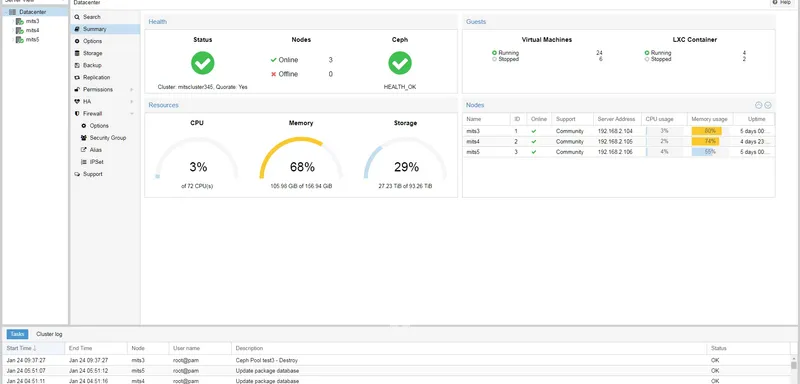The image size is (800, 384).
Task: Click the Storage 29% gauge
Action: point(406,159)
